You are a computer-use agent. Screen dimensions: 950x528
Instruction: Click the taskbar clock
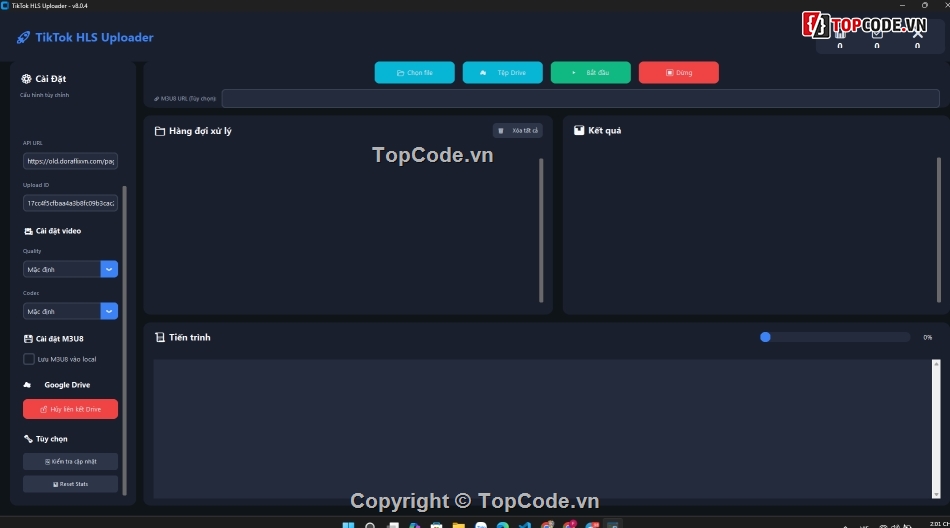point(939,524)
